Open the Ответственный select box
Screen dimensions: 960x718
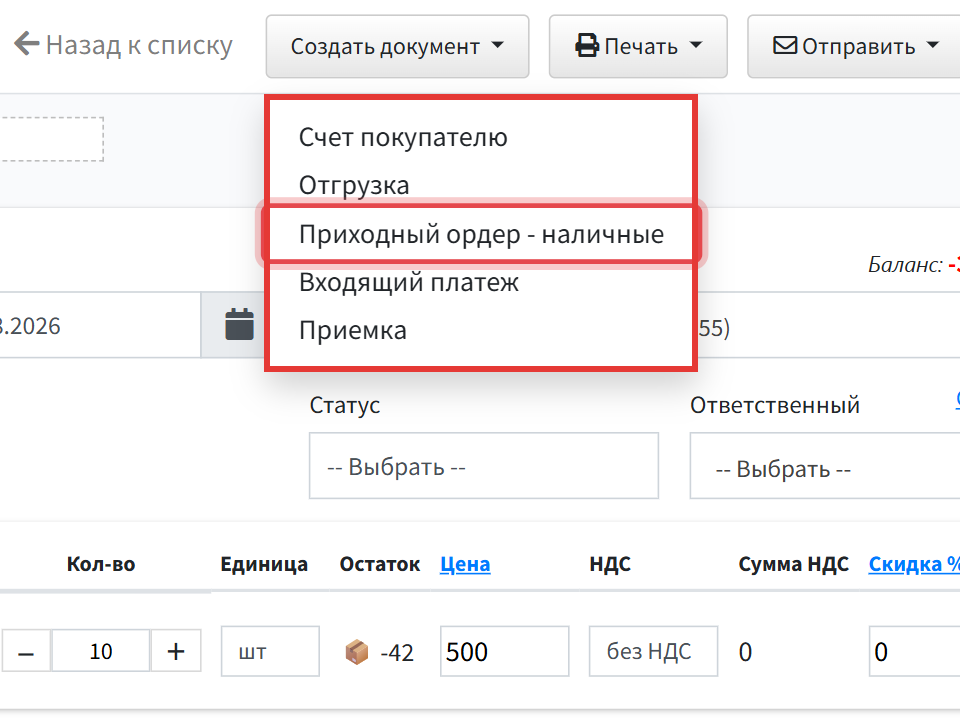coord(825,466)
